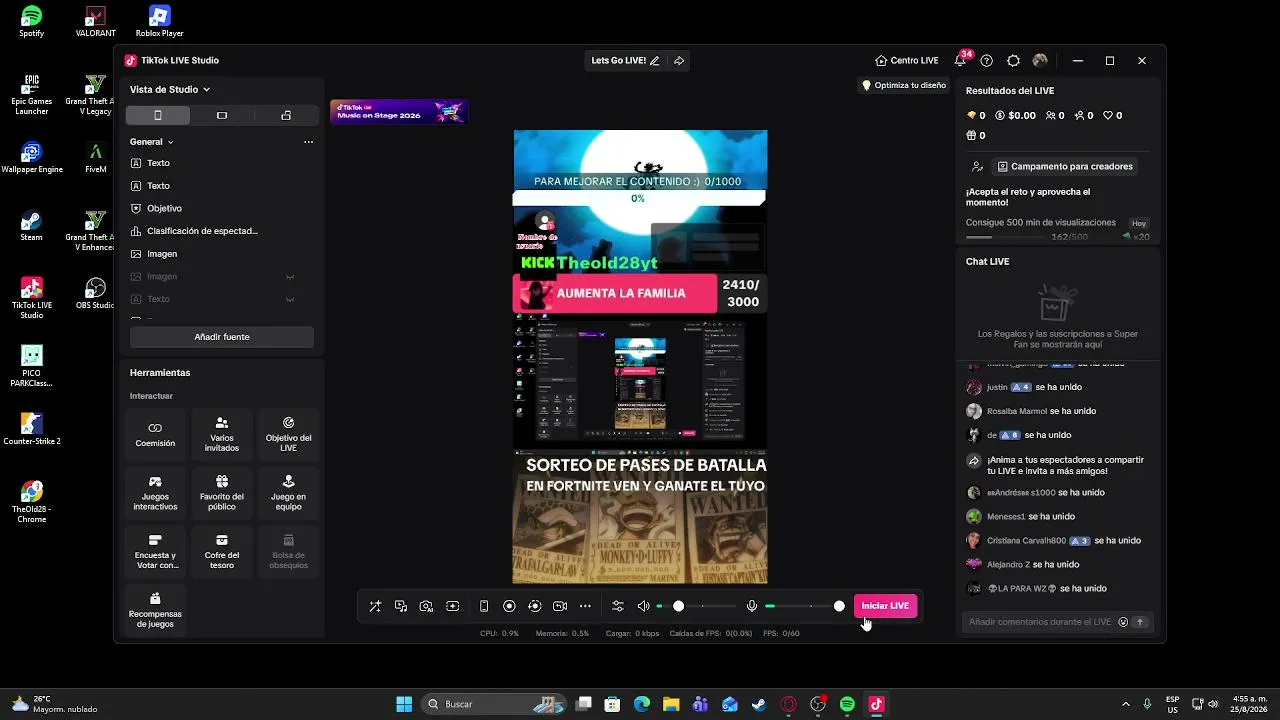Open Steam from the taskbar

(x=759, y=704)
